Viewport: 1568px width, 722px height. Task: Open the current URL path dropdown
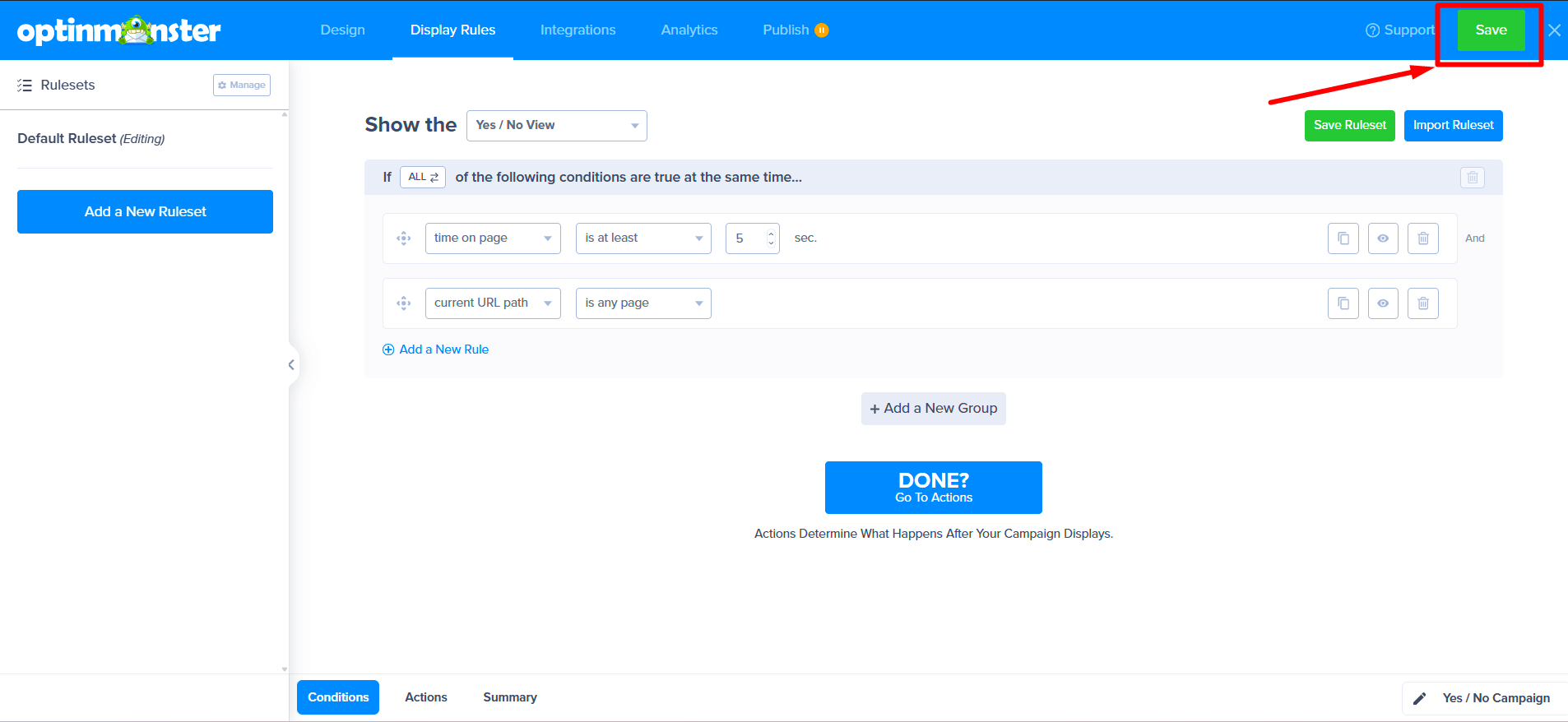click(493, 303)
